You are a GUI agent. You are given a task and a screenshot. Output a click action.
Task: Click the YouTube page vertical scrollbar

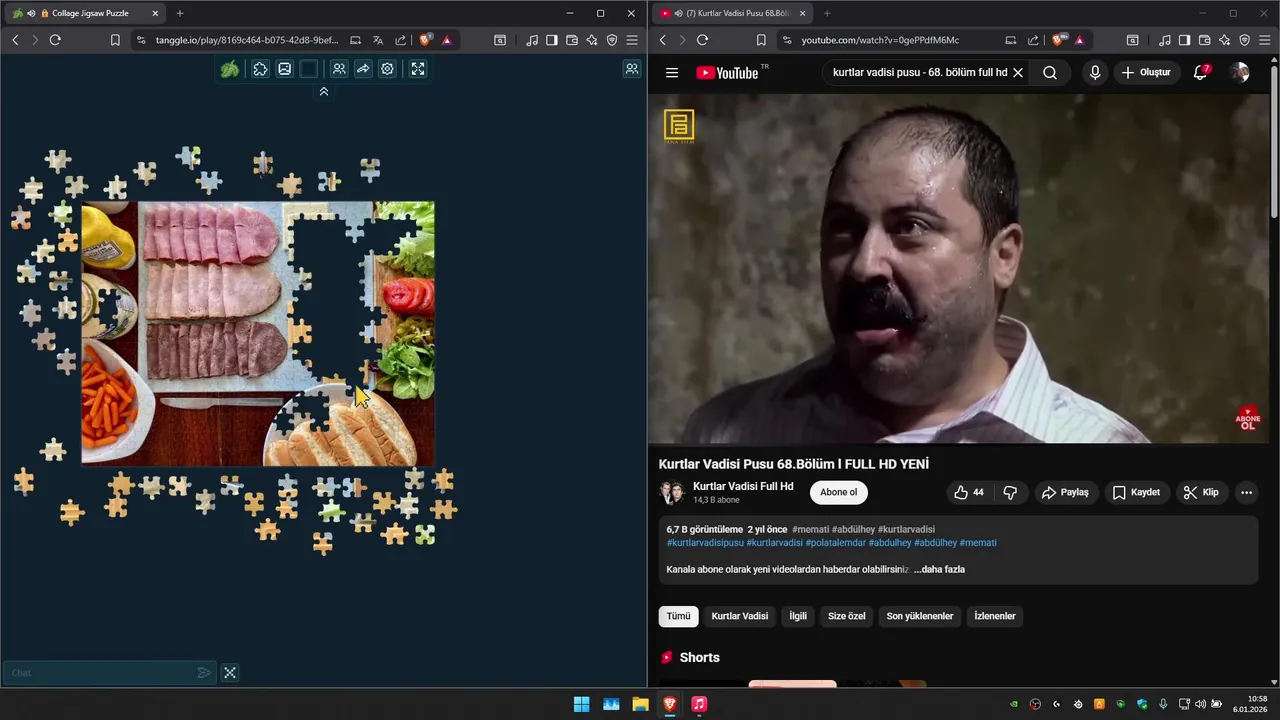(1274, 140)
